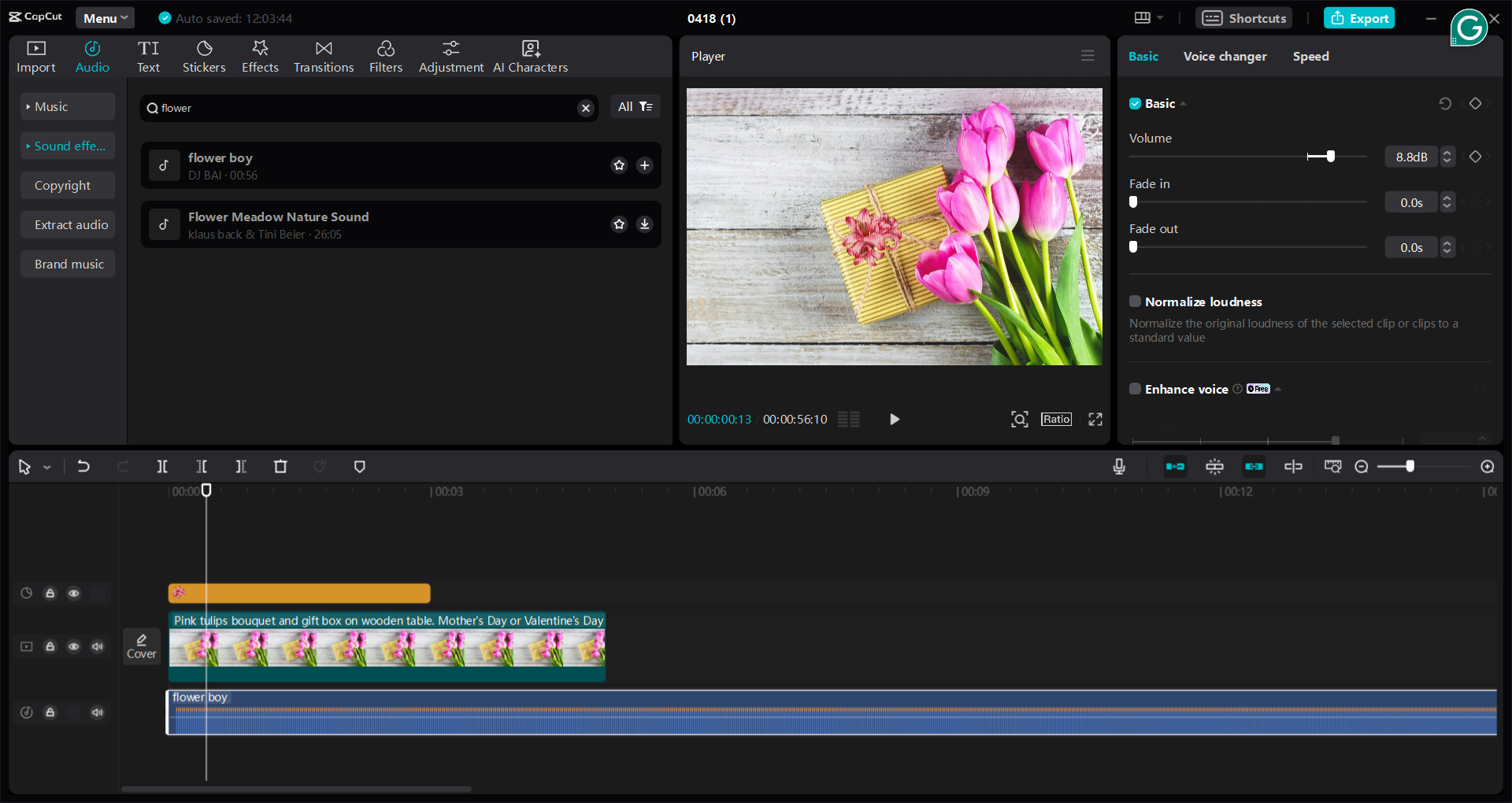Screen dimensions: 1512x803
Task: Click the split clip tool in timeline toolbar
Action: [x=162, y=467]
